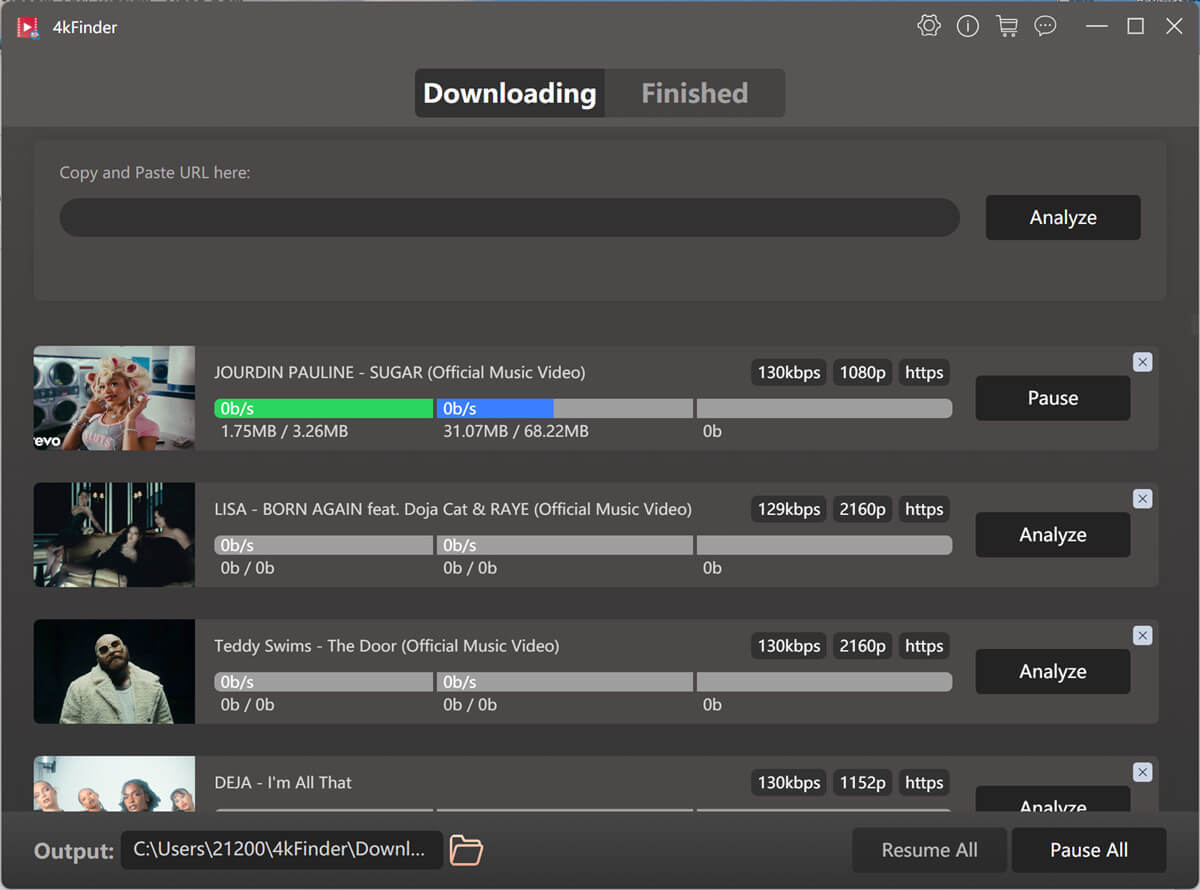The width and height of the screenshot is (1200, 890).
Task: Remove the DEJA I'm All That item
Action: (x=1142, y=772)
